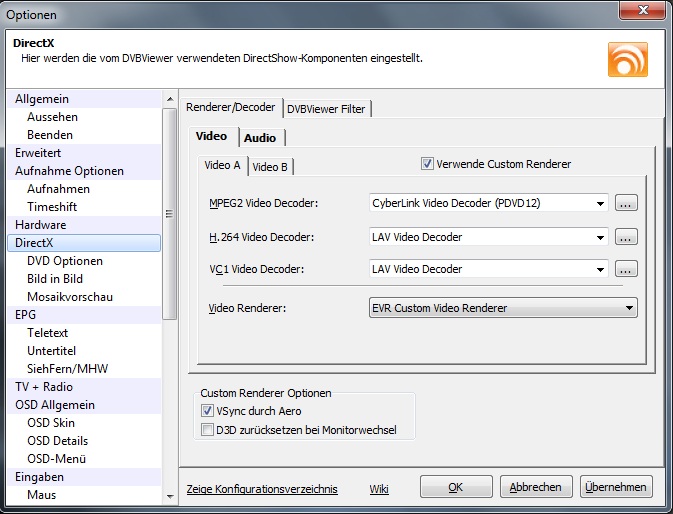
Task: Switch to the DVBViewer Filter tab
Action: coord(327,108)
